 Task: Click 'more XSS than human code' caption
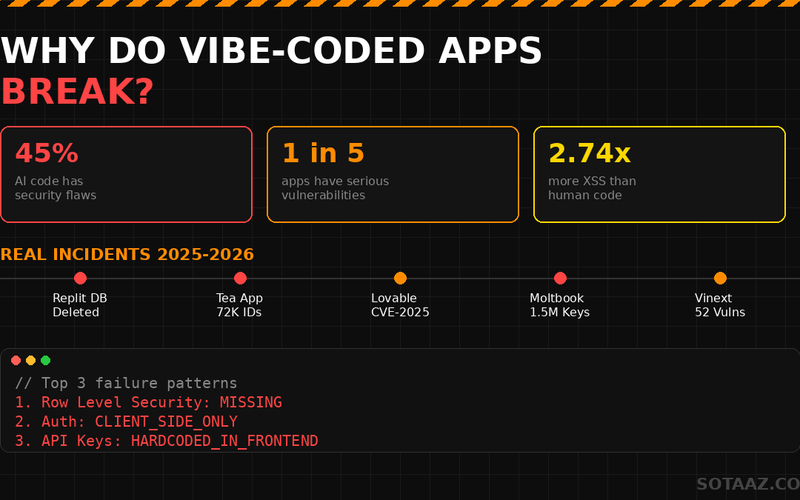pyautogui.click(x=592, y=188)
